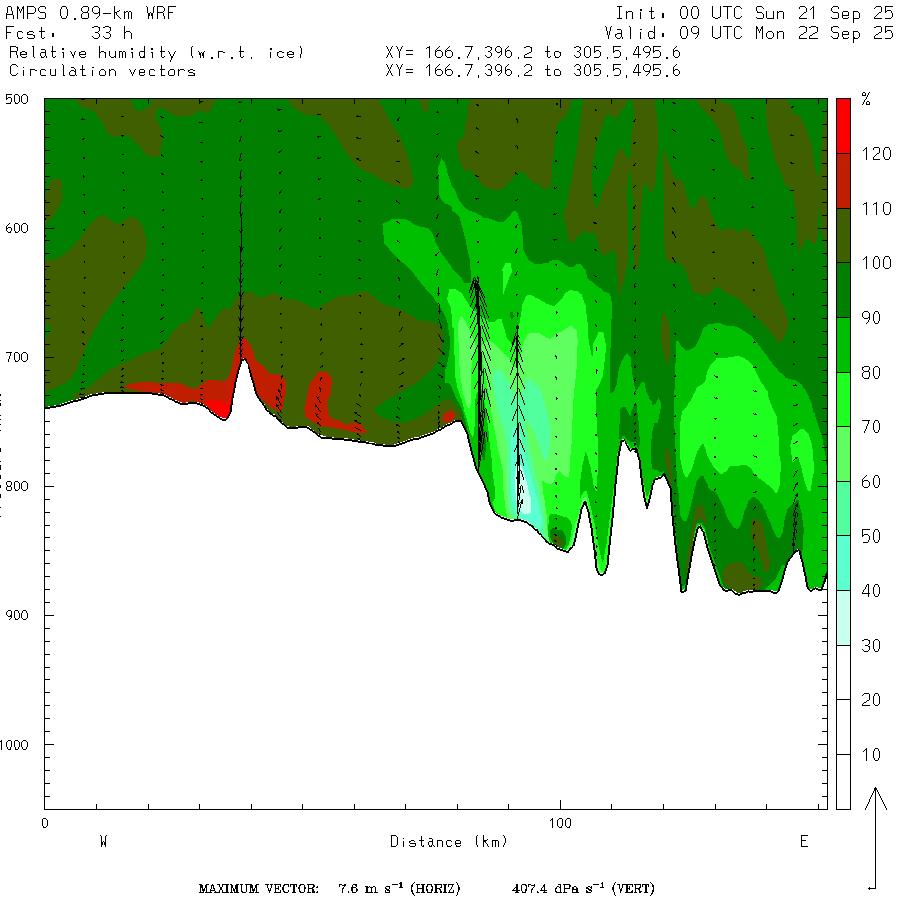Click the 500 pressure axis label

pyautogui.click(x=17, y=99)
